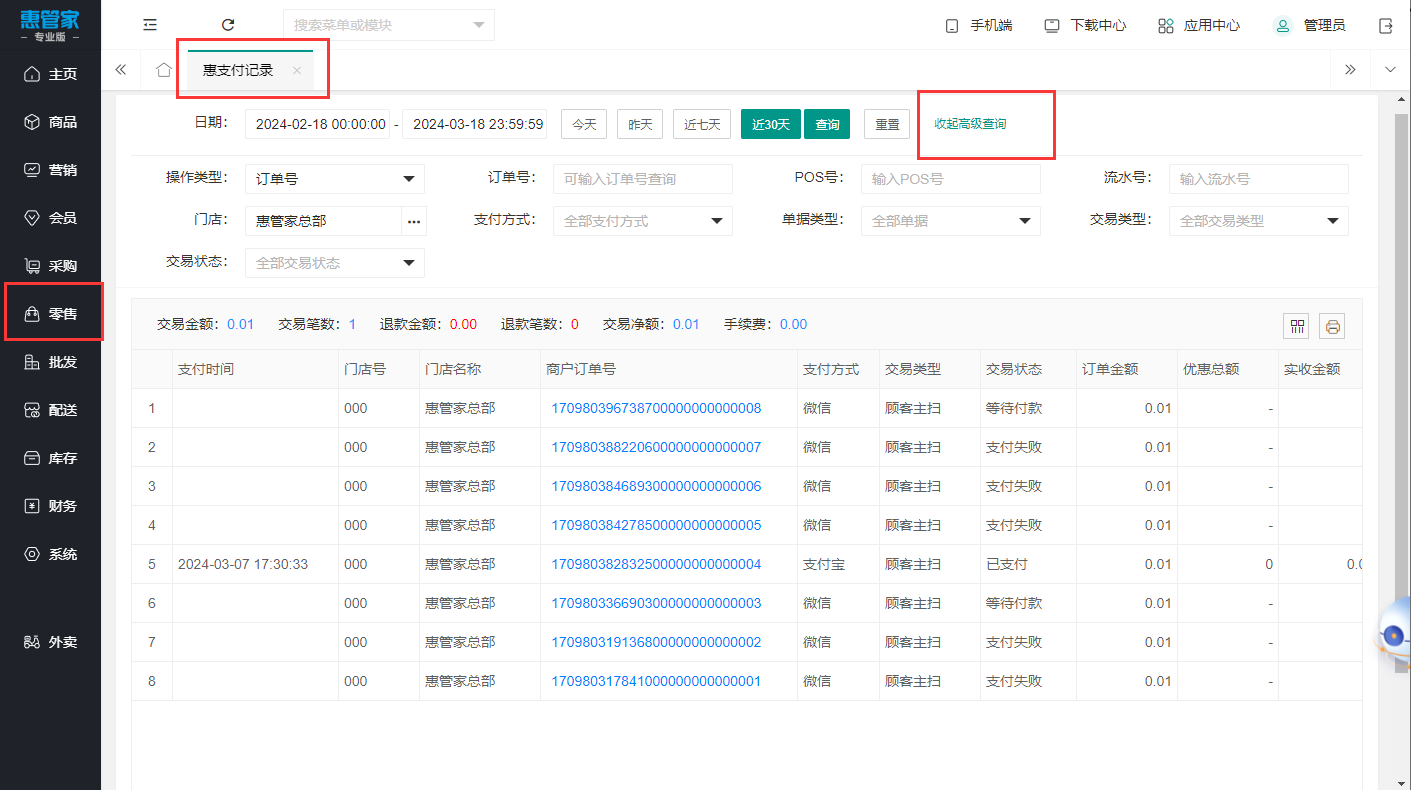Click the 今天 date button

point(584,124)
